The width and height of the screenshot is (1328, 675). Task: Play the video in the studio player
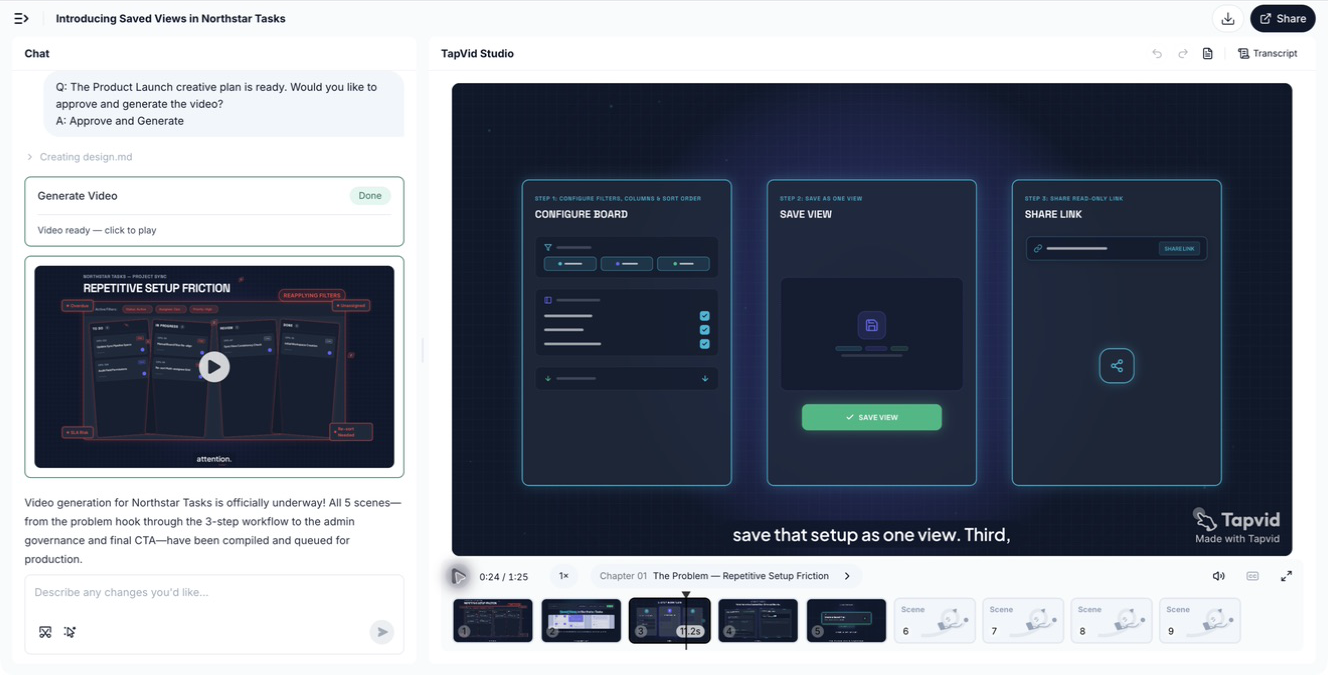point(458,576)
